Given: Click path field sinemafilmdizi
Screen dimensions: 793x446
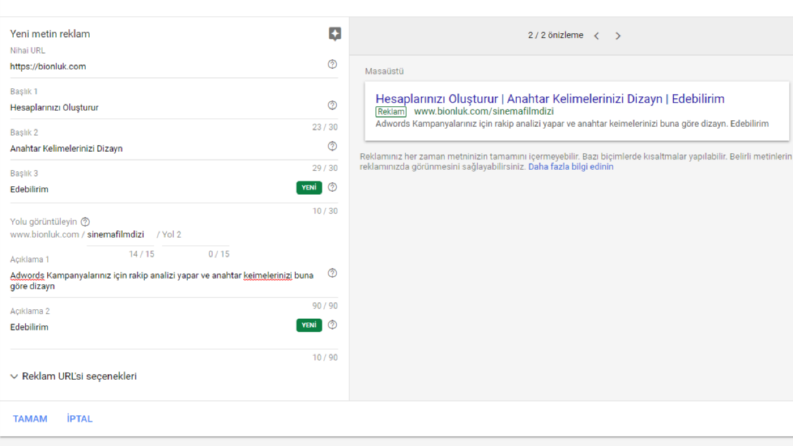Looking at the screenshot, I should click(120, 235).
